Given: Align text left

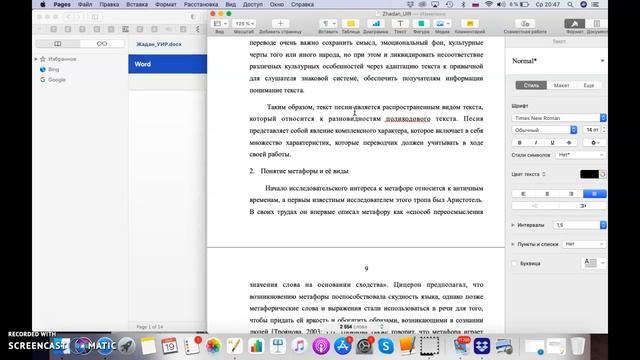Looking at the screenshot, I should [523, 194].
